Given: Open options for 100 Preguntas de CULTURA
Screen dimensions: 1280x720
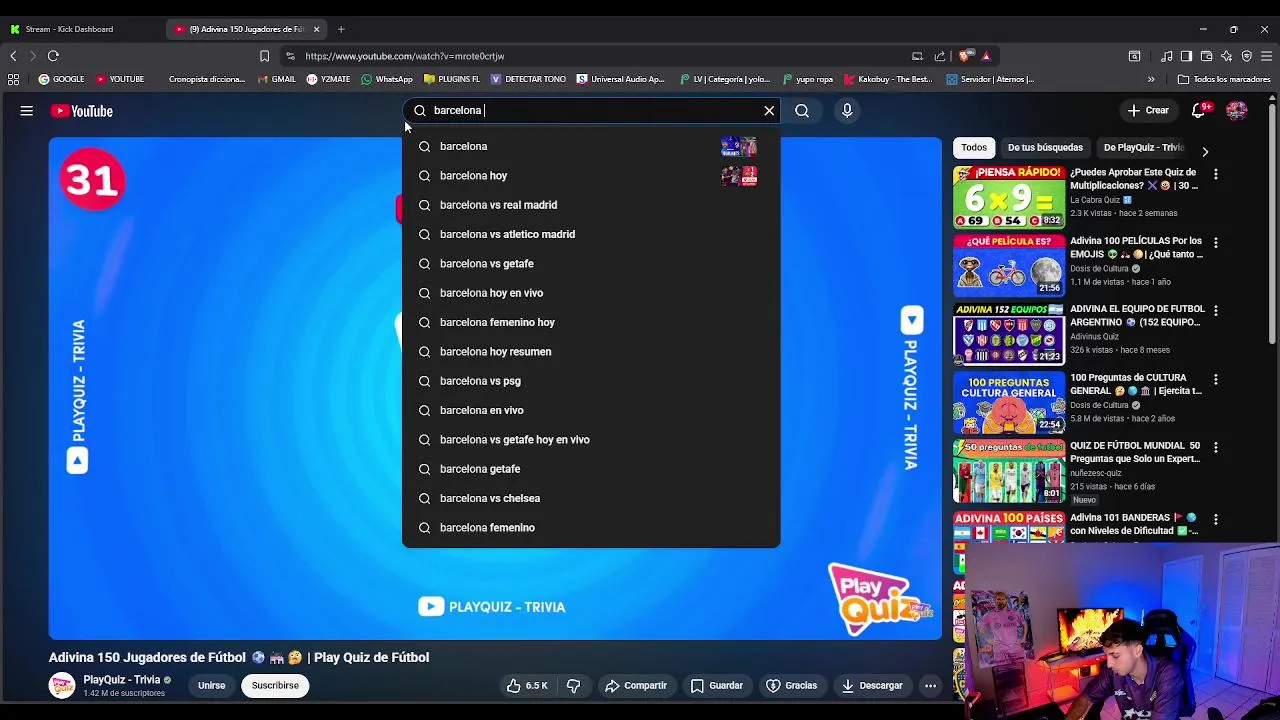Looking at the screenshot, I should 1216,379.
